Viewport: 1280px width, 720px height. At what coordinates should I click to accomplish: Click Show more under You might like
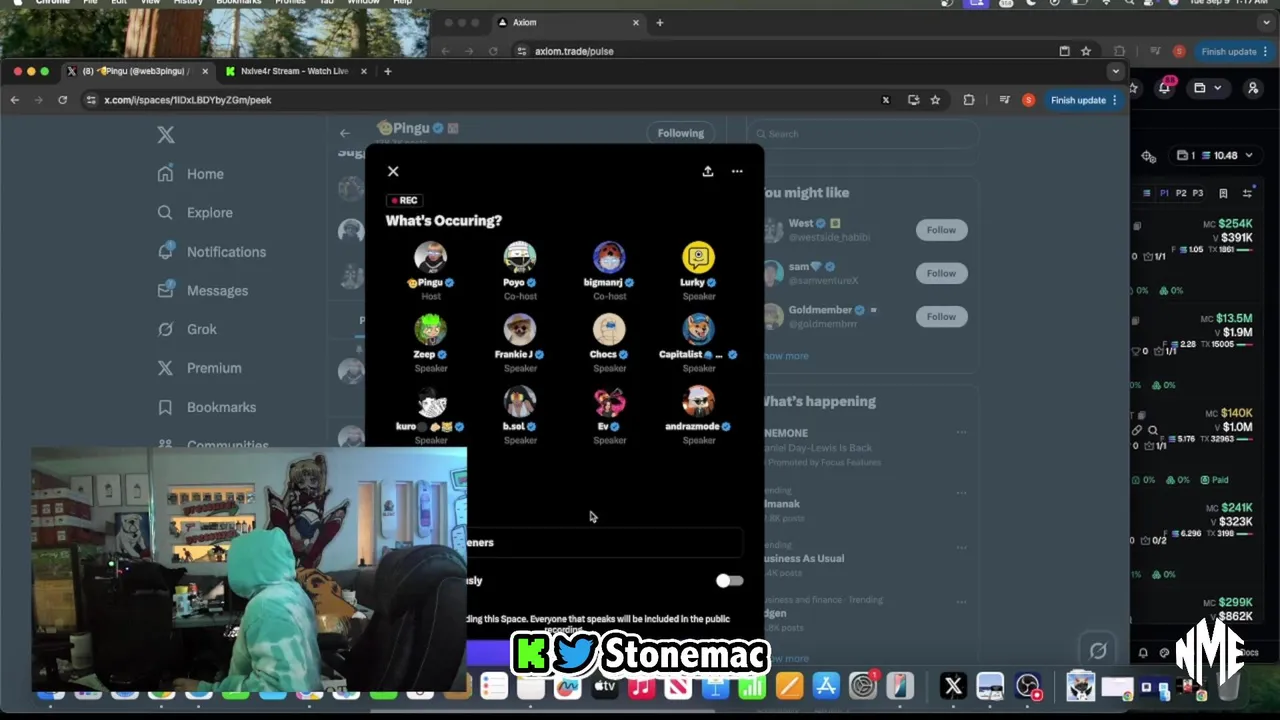tap(785, 356)
